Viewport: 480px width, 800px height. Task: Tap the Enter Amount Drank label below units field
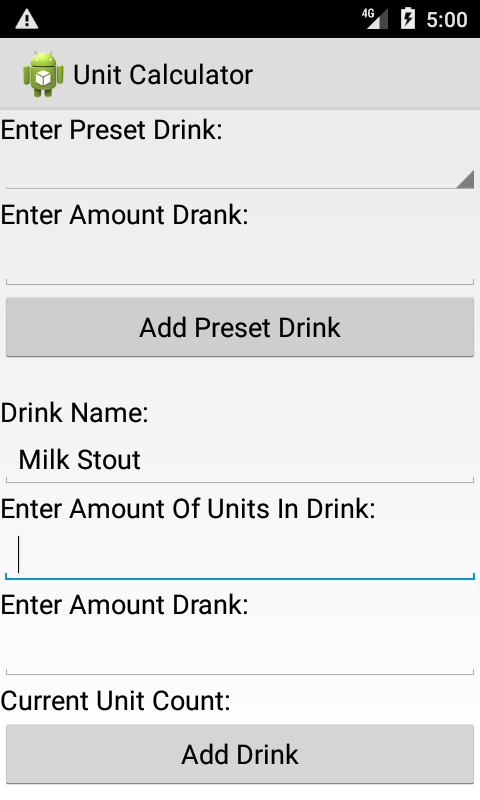point(124,605)
